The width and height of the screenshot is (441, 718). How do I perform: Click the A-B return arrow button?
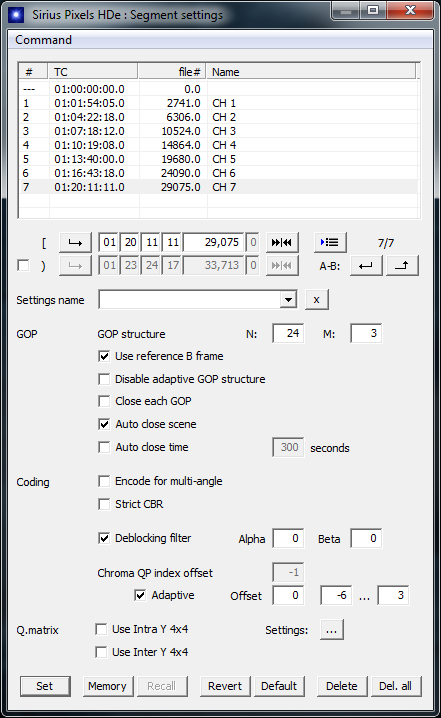pos(366,266)
